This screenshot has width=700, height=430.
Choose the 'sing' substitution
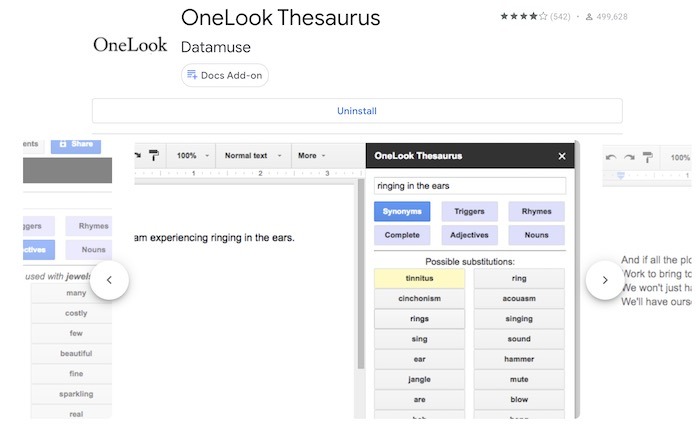419,339
